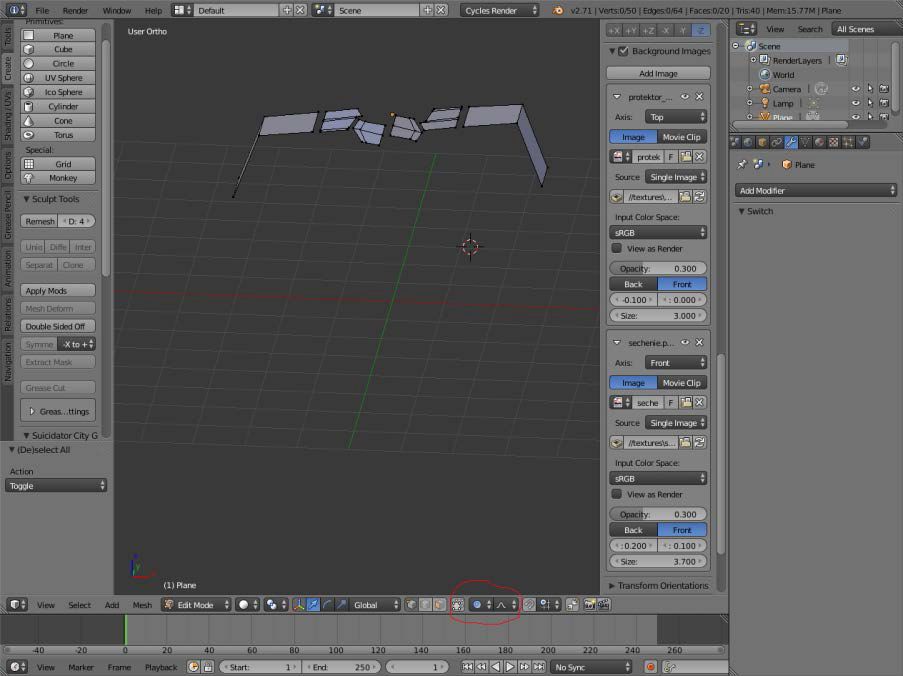Add a Monkey mesh

58,178
